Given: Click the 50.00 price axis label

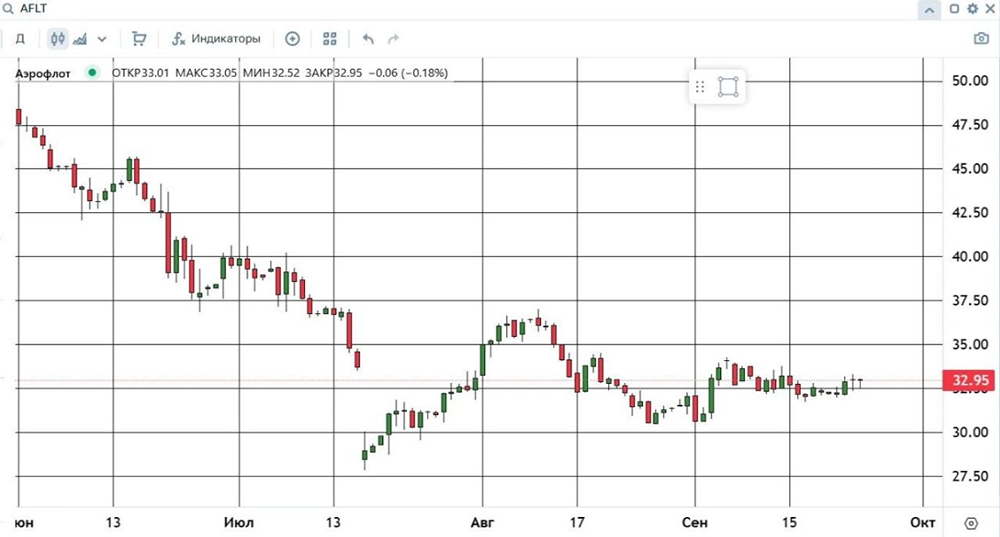Looking at the screenshot, I should (970, 81).
